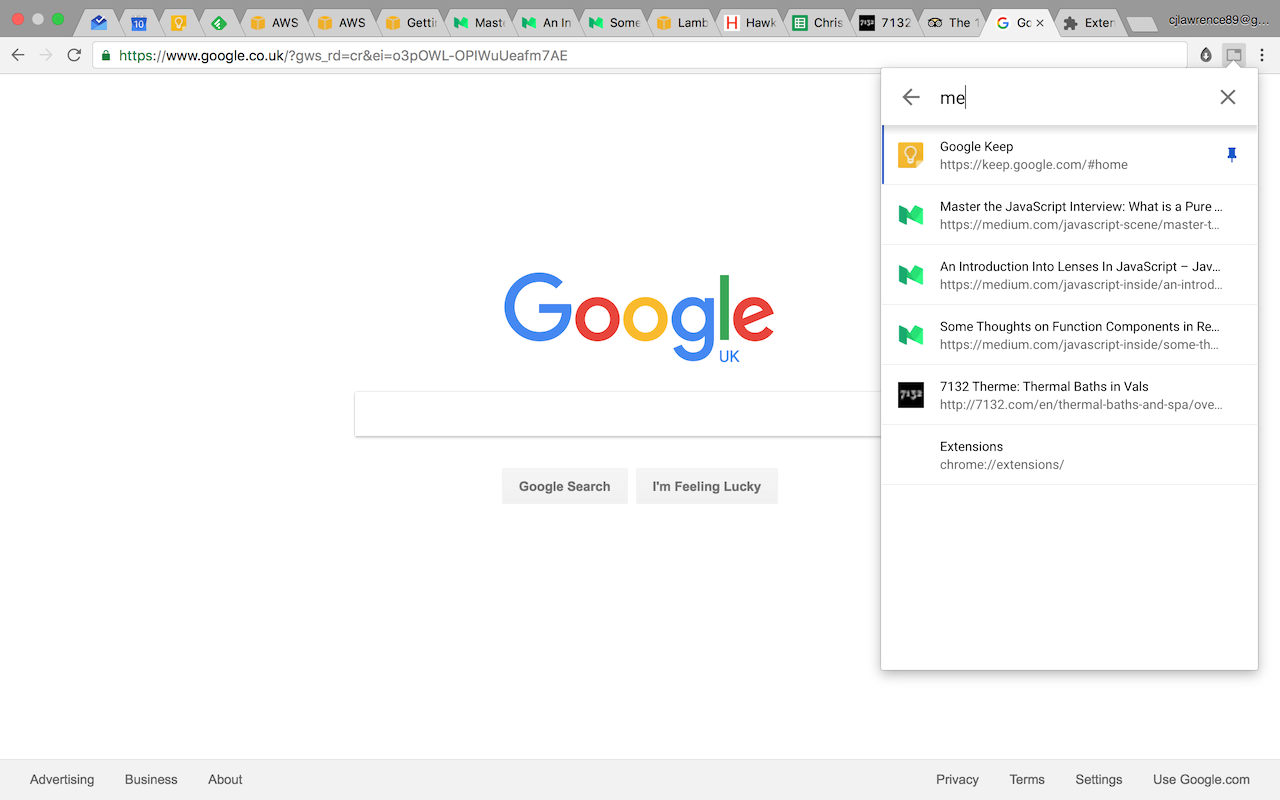Open the Settings footer link
Viewport: 1280px width, 800px height.
pyautogui.click(x=1099, y=779)
